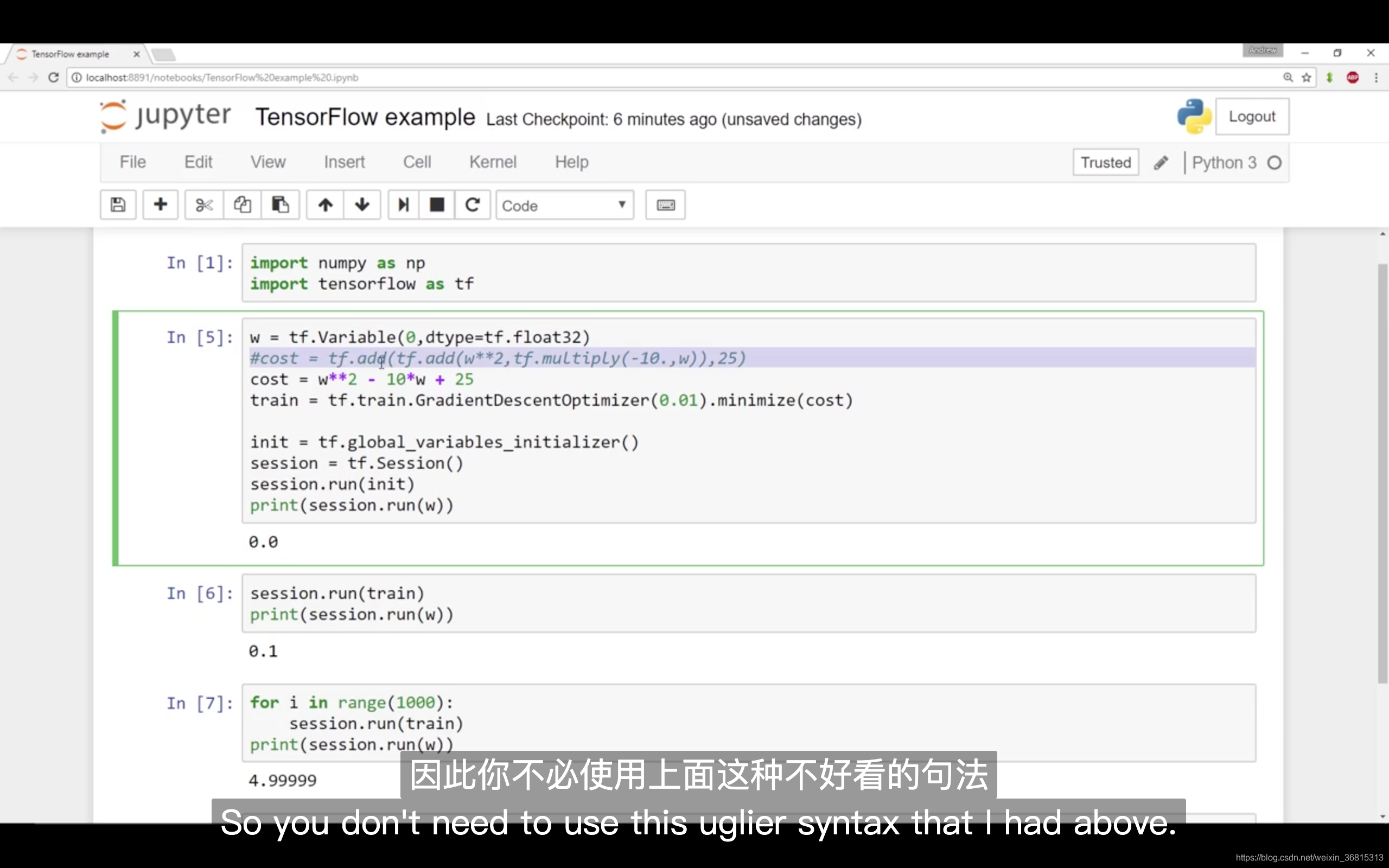
Task: Open the red ABP extension icon
Action: 1353,78
